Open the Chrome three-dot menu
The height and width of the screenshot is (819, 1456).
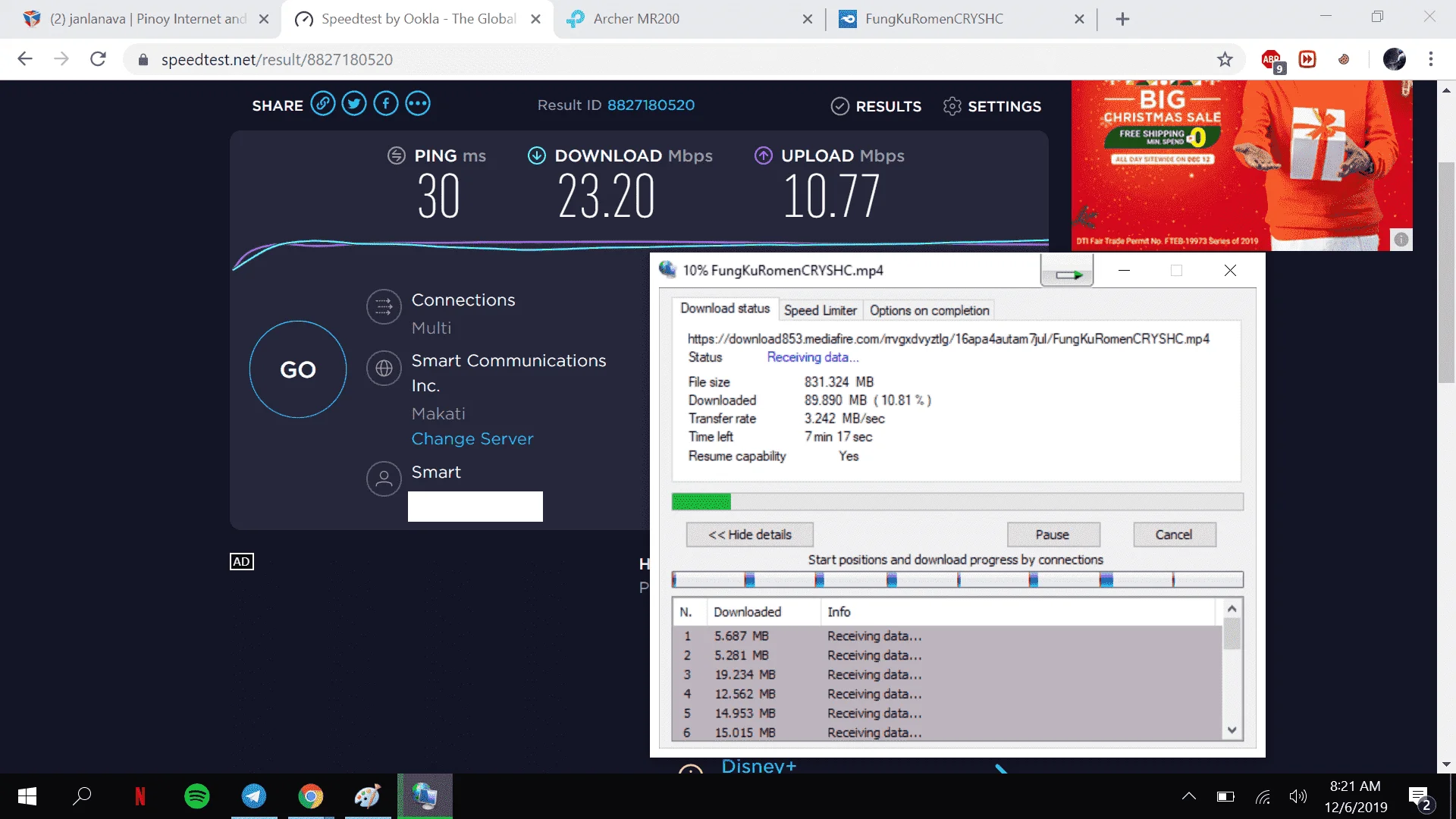pyautogui.click(x=1431, y=59)
